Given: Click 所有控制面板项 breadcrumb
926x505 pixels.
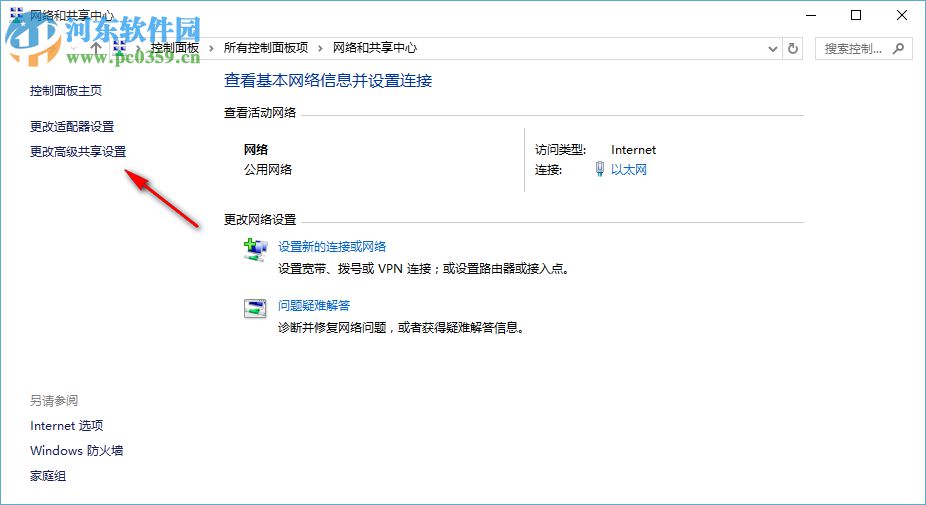Looking at the screenshot, I should coord(266,48).
